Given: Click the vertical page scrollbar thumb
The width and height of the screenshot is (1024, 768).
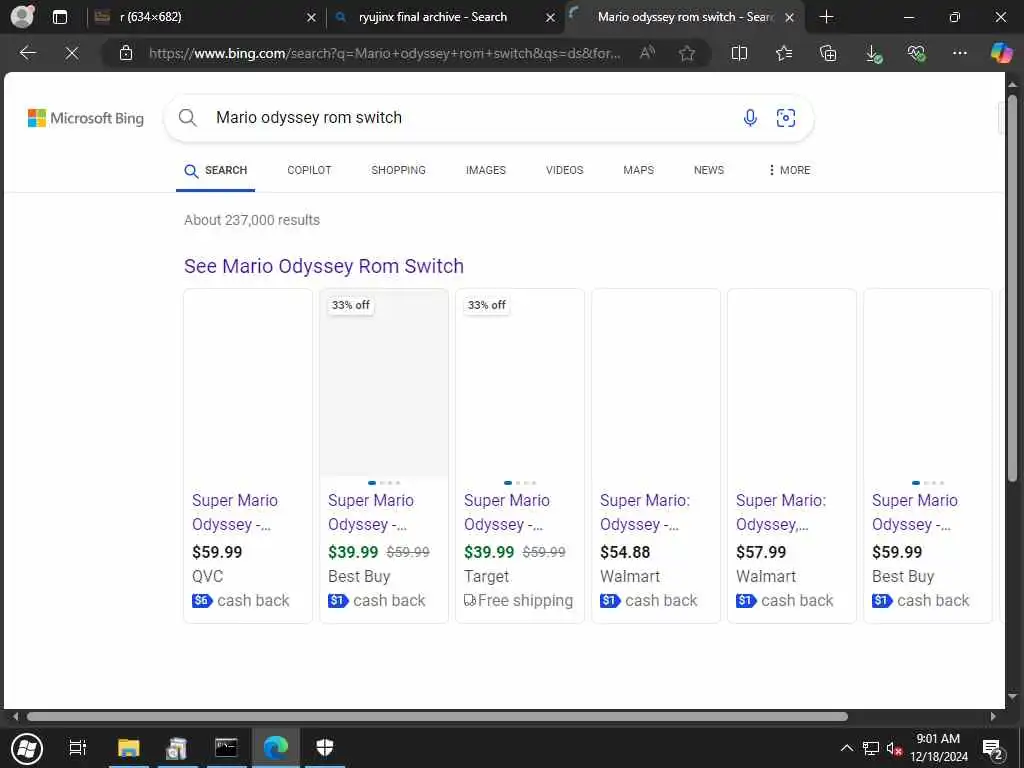Looking at the screenshot, I should click(x=1012, y=288).
